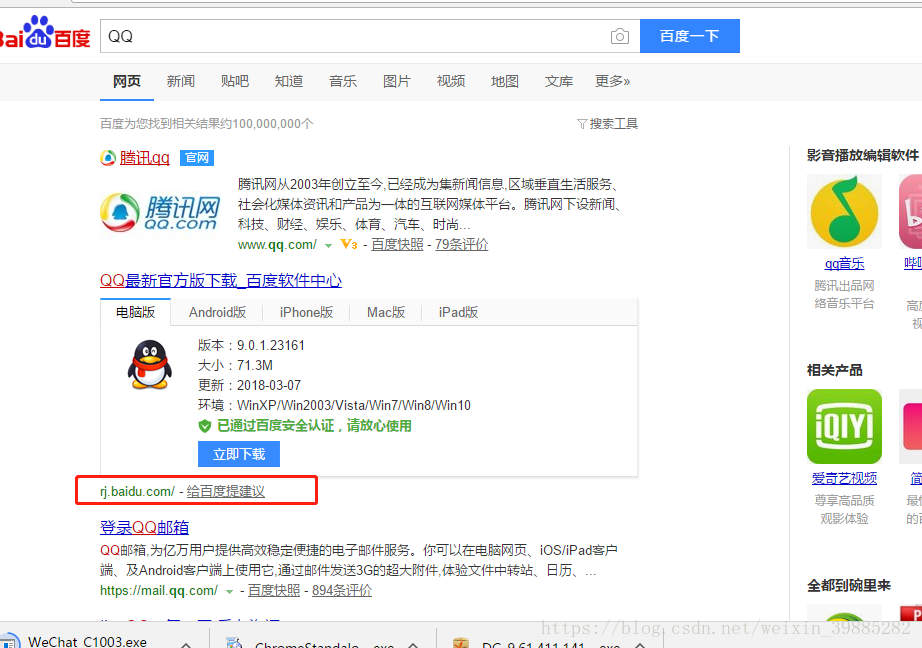Expand ChromeStandalo...exe download options arrow
This screenshot has height=648, width=922.
[413, 645]
